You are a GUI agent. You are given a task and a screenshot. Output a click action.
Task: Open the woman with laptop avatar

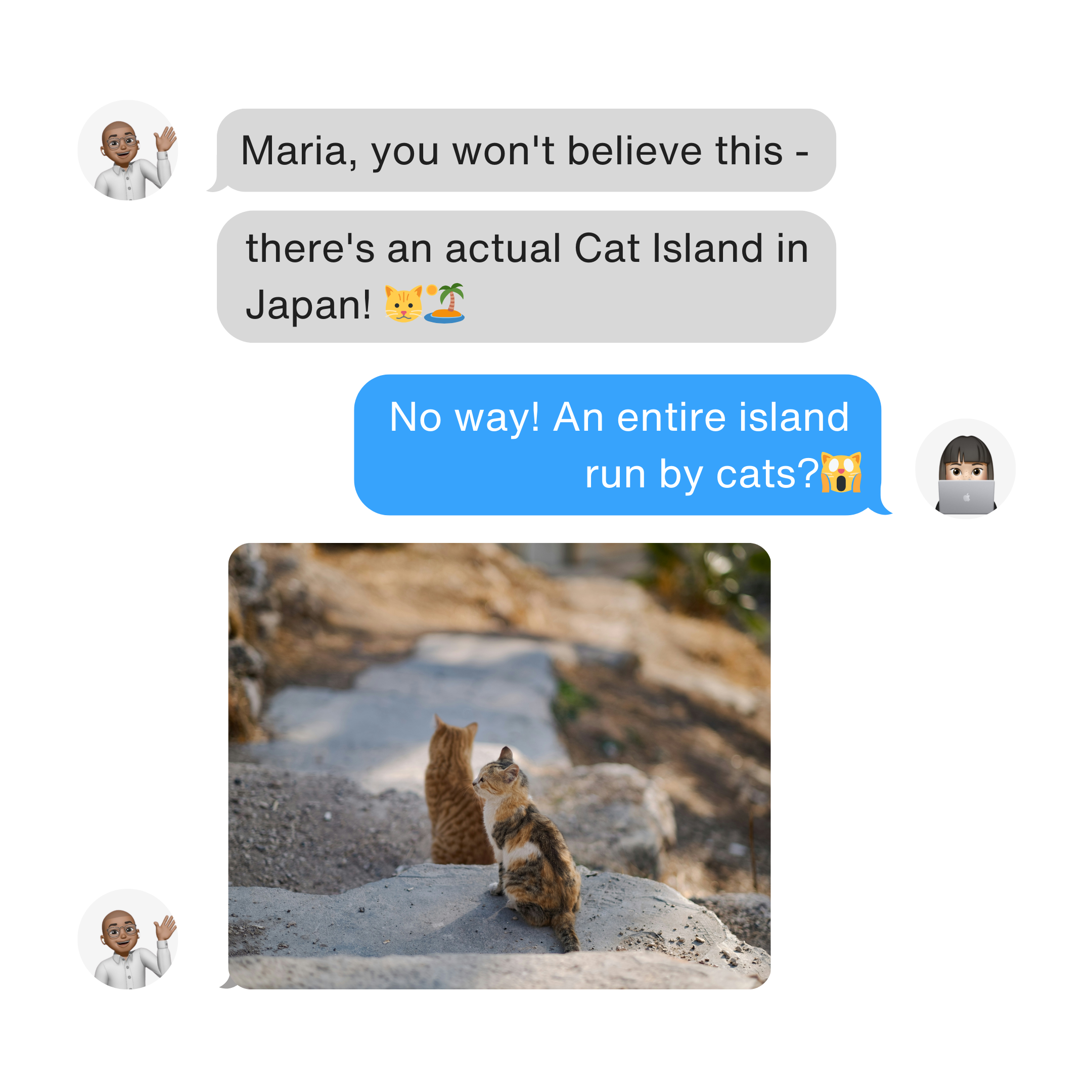(966, 469)
